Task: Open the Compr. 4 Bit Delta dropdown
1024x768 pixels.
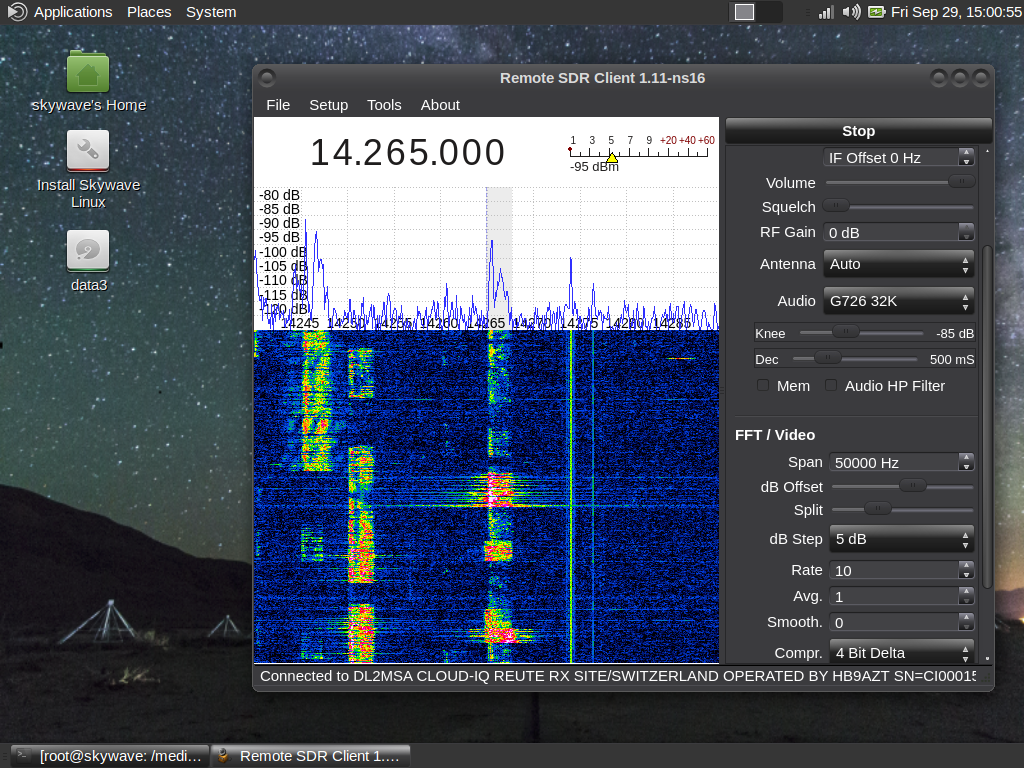Action: (x=901, y=653)
